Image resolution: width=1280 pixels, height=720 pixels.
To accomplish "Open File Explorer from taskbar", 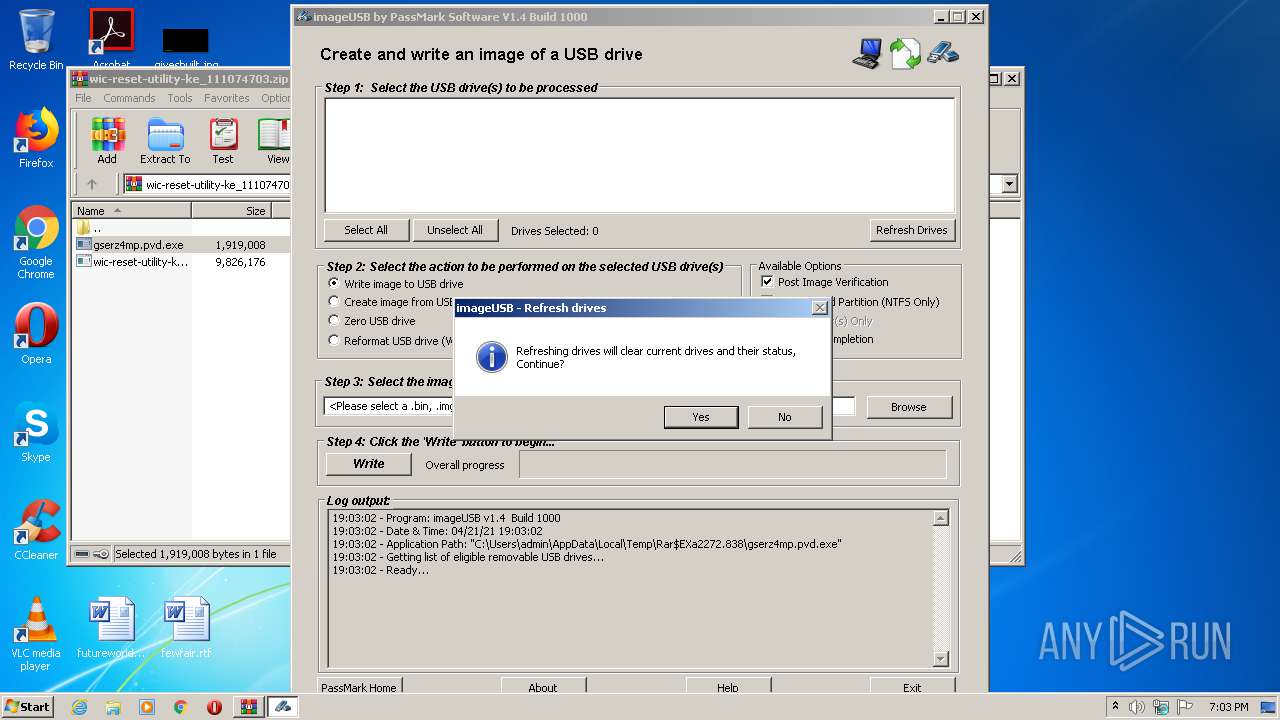I will click(x=113, y=707).
